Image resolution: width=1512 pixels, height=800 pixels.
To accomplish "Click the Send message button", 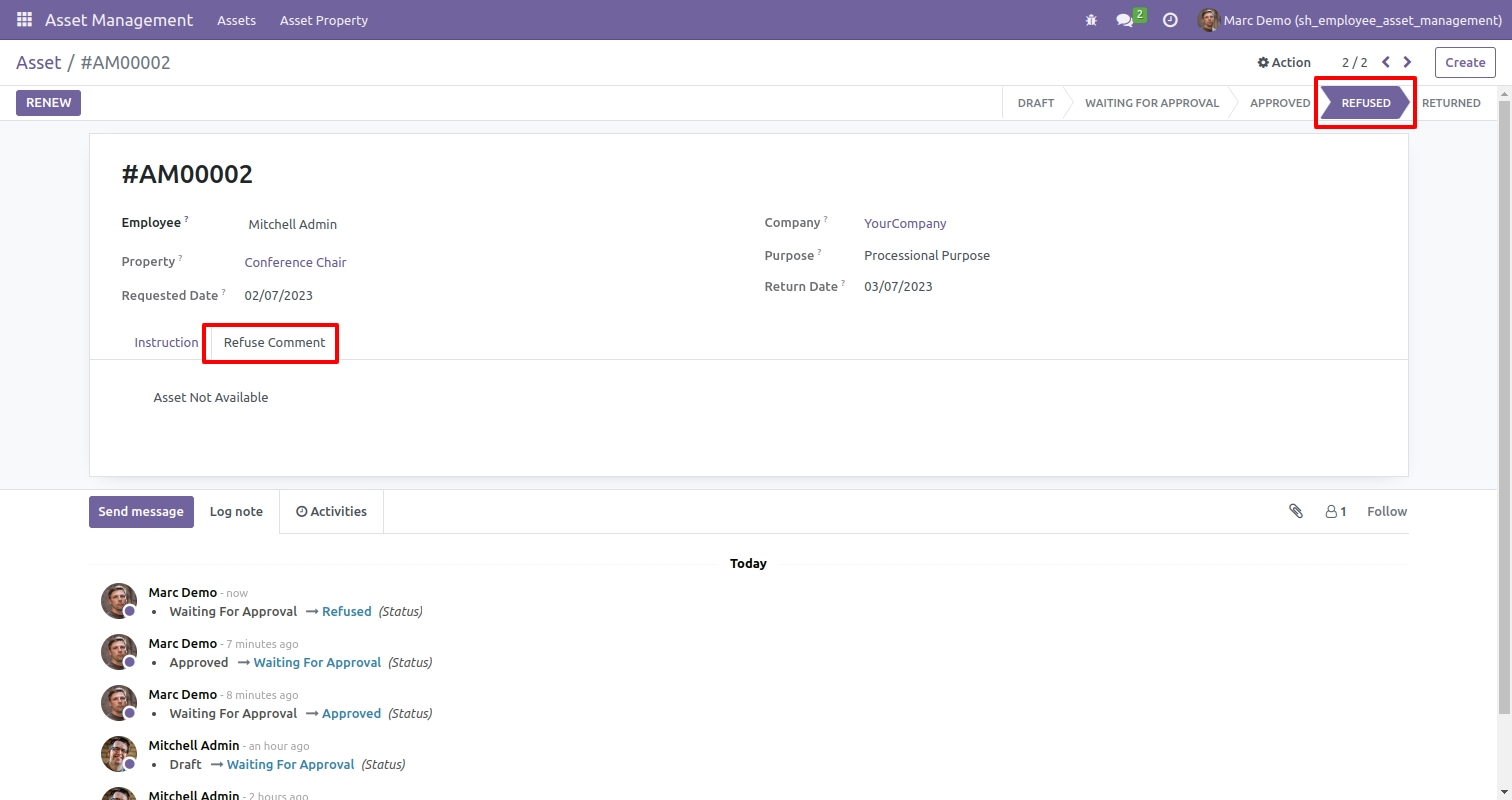I will 141,511.
